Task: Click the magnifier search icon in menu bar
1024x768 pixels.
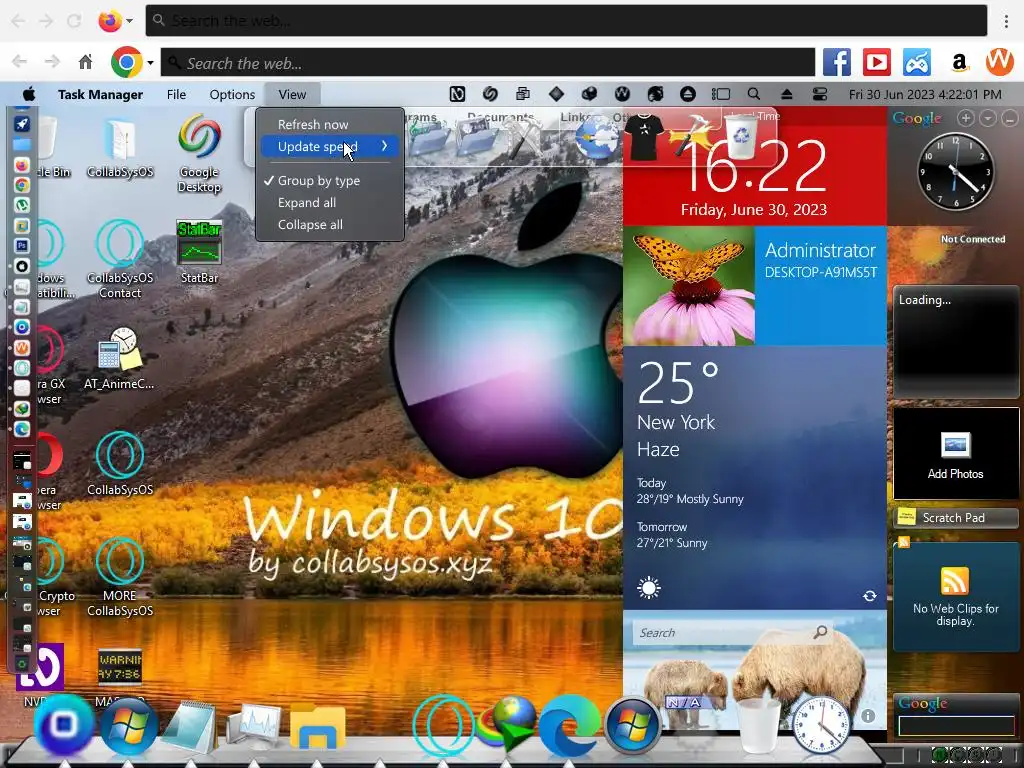Action: 754,94
